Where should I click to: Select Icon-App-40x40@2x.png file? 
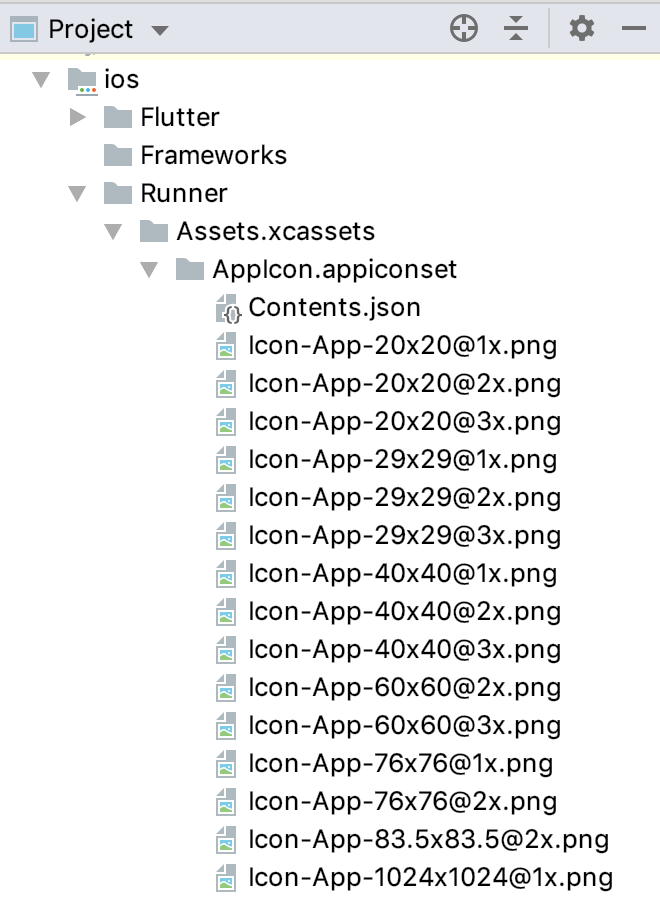(388, 612)
